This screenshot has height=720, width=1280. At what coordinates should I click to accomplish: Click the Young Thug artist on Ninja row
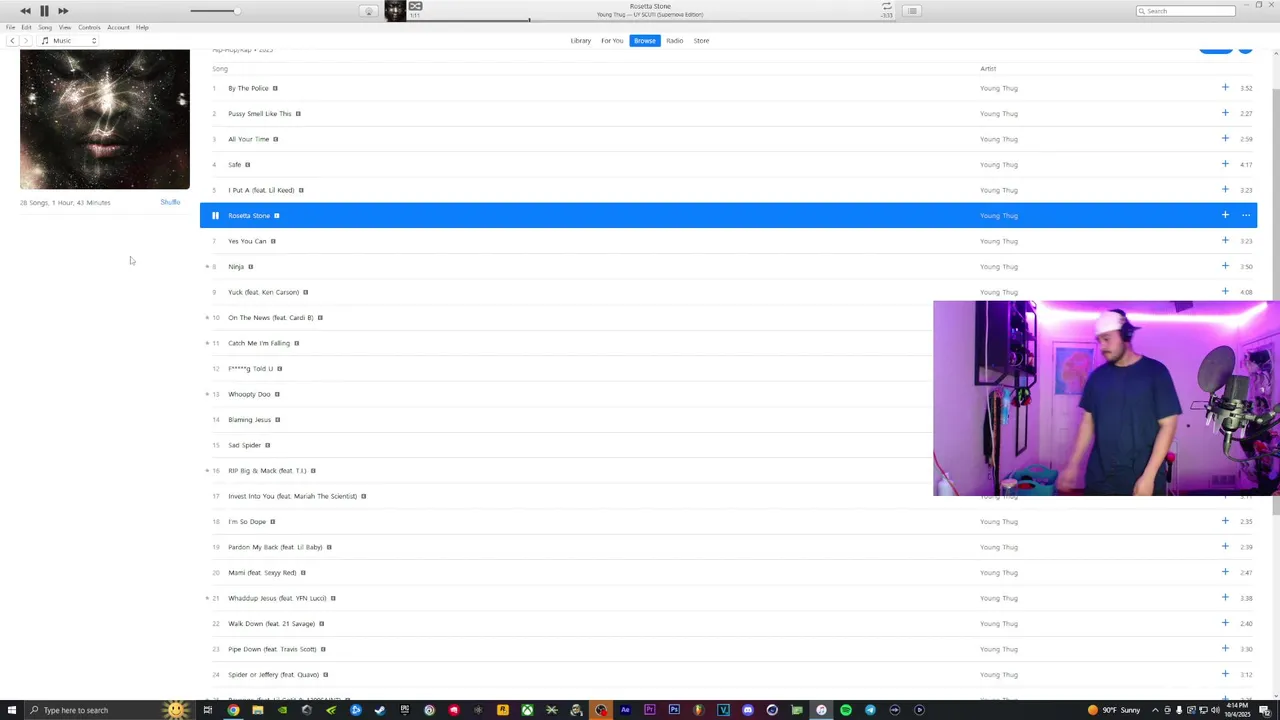[998, 267]
